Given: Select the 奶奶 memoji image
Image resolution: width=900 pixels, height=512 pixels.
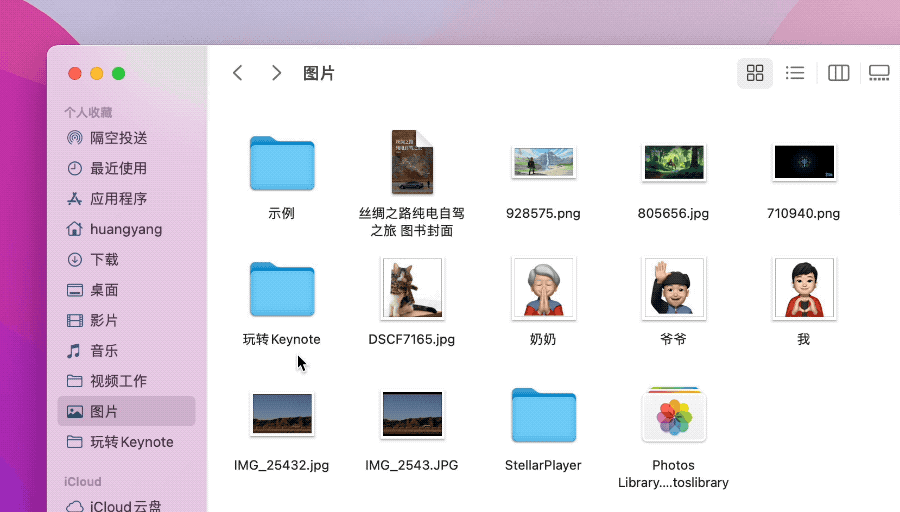Looking at the screenshot, I should pyautogui.click(x=543, y=288).
